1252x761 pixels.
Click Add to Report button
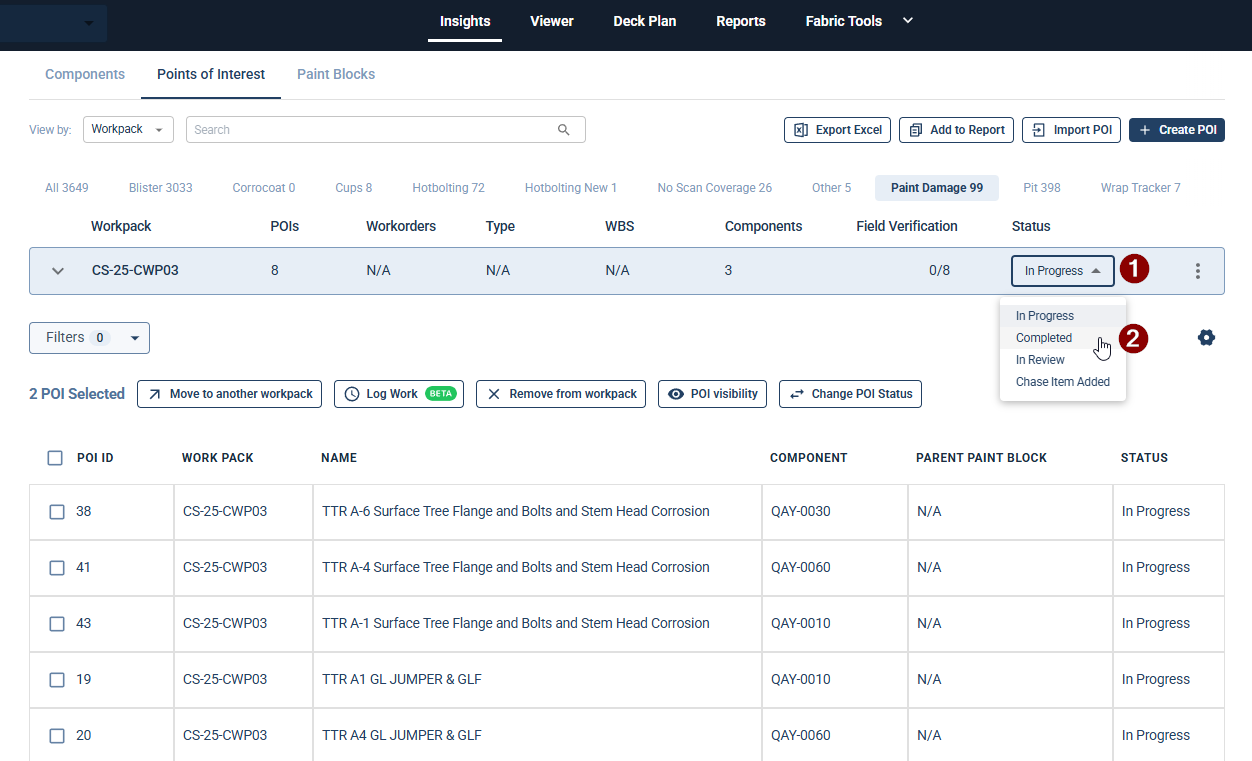coord(956,130)
